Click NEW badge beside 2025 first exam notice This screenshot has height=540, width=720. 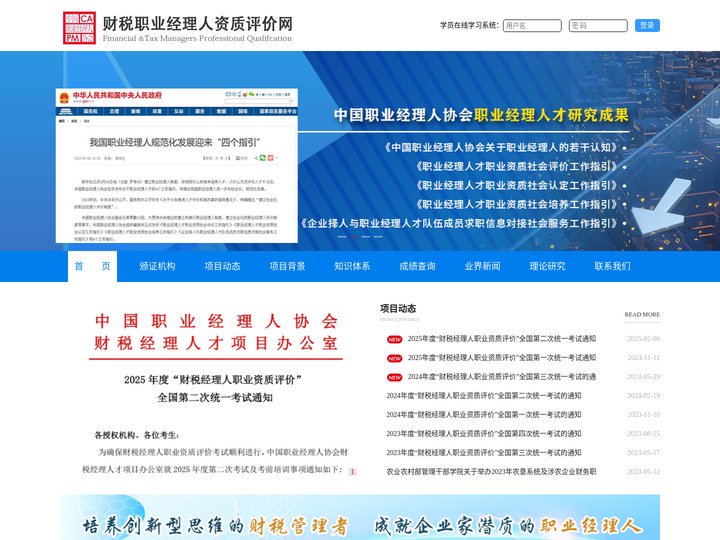pos(394,358)
